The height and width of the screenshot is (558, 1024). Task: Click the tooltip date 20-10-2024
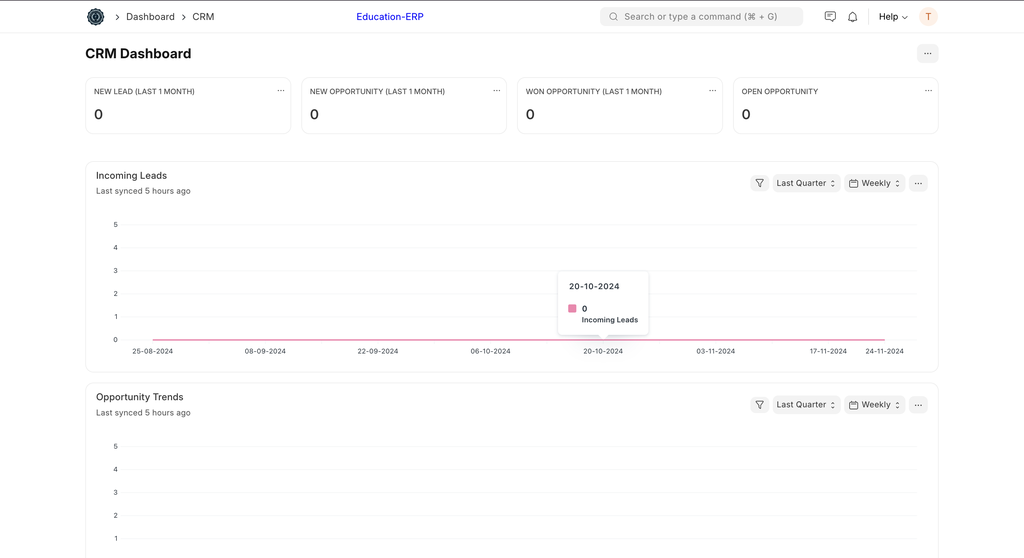pos(594,286)
